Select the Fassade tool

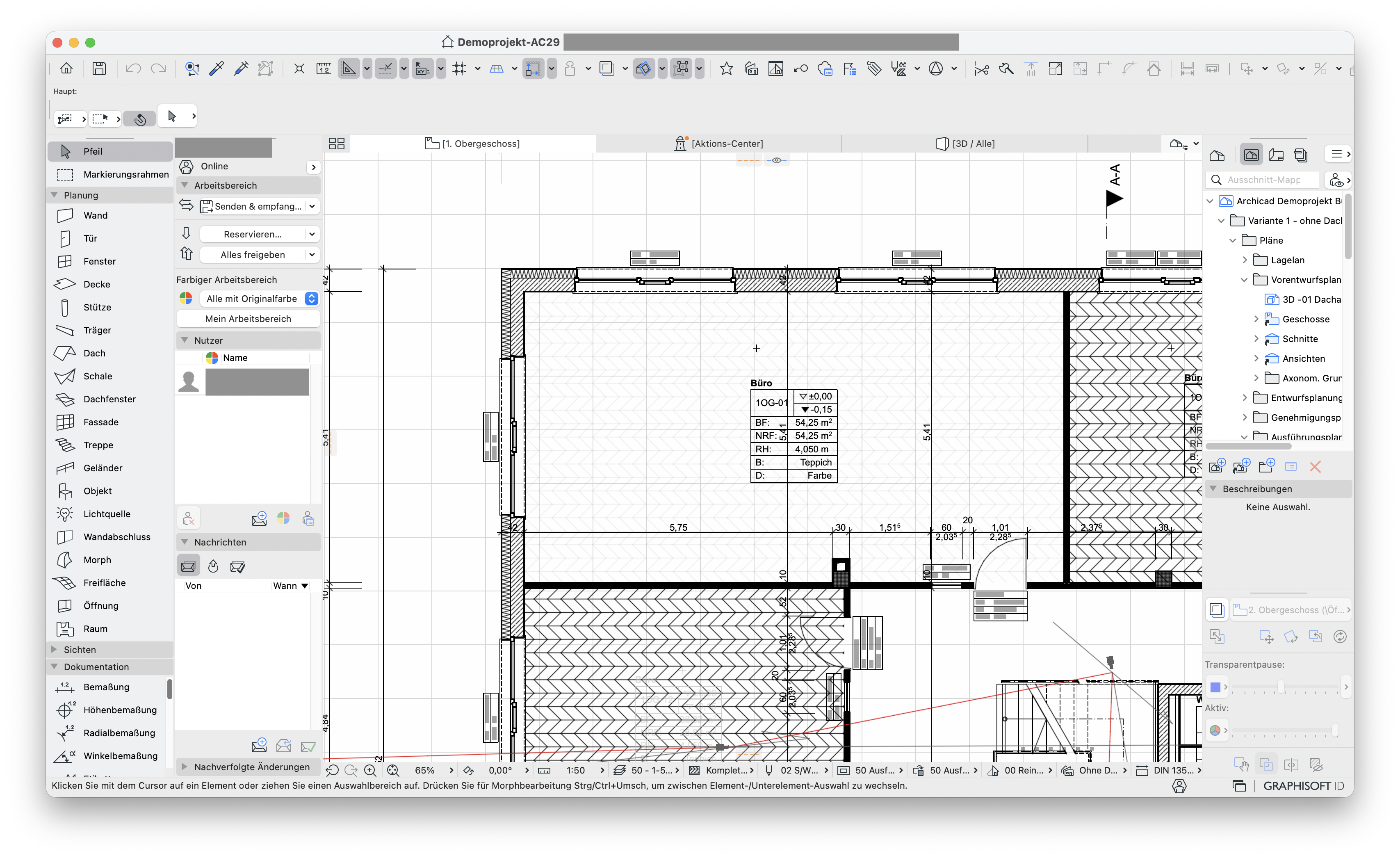110,422
